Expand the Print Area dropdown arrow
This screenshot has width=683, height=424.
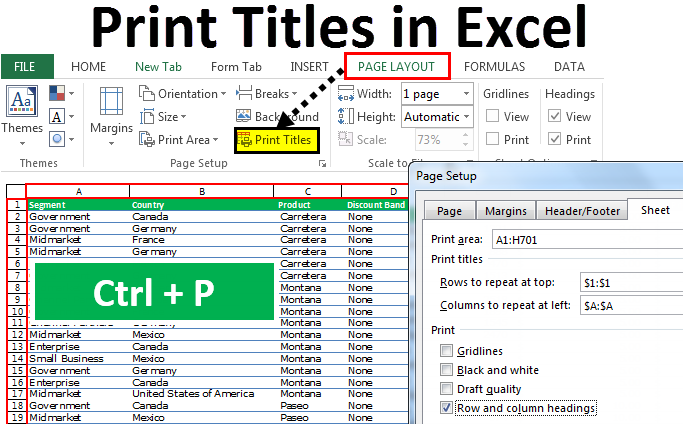coord(216,139)
